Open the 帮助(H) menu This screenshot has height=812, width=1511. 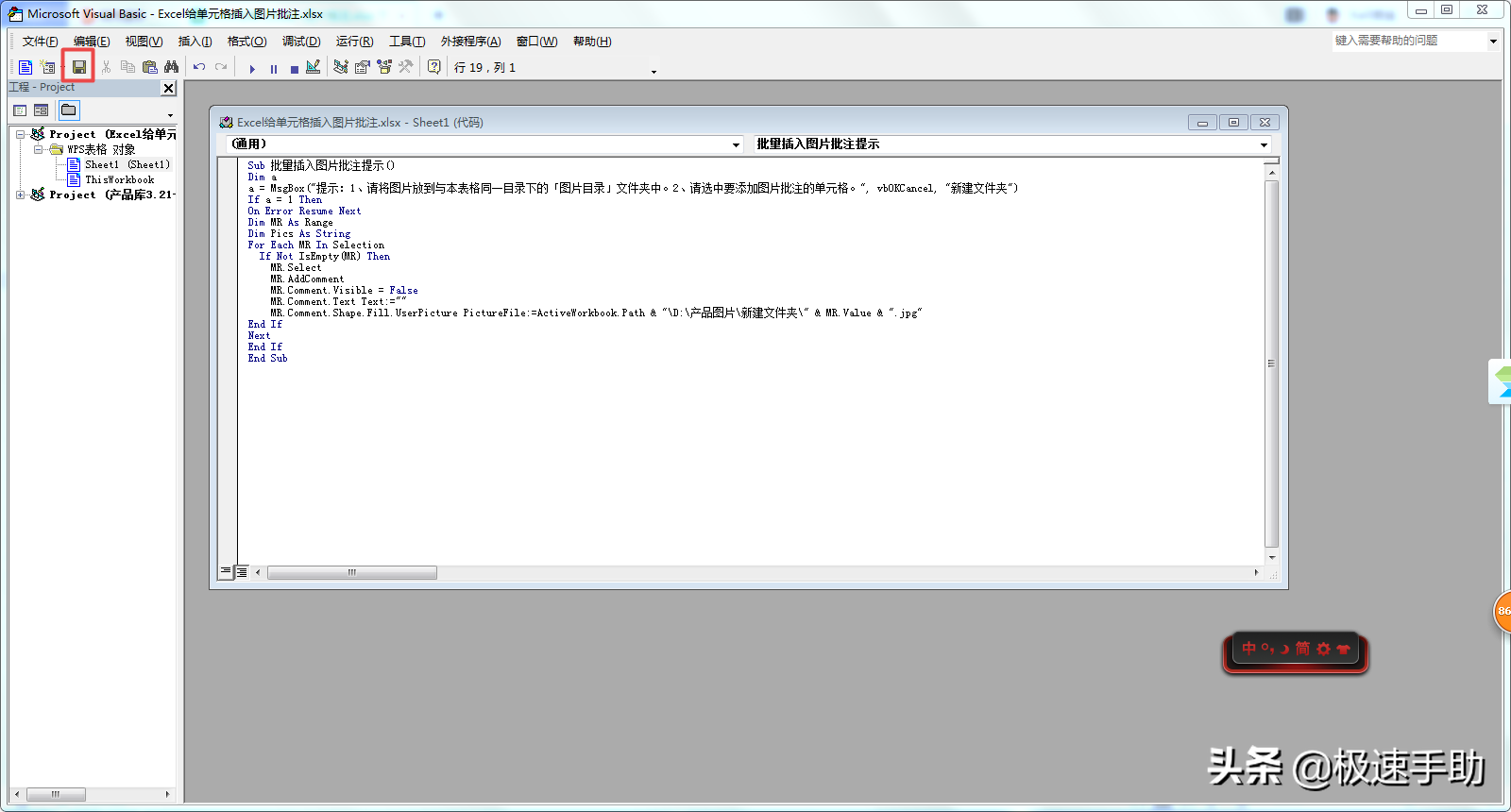point(592,42)
